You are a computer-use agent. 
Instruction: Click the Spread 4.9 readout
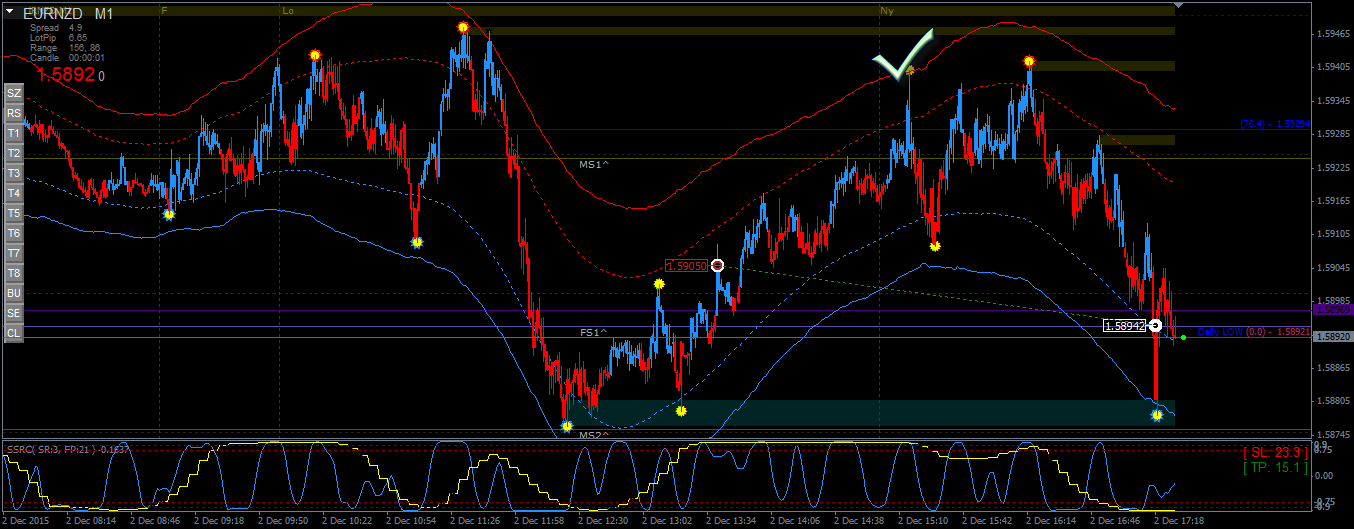[56, 28]
